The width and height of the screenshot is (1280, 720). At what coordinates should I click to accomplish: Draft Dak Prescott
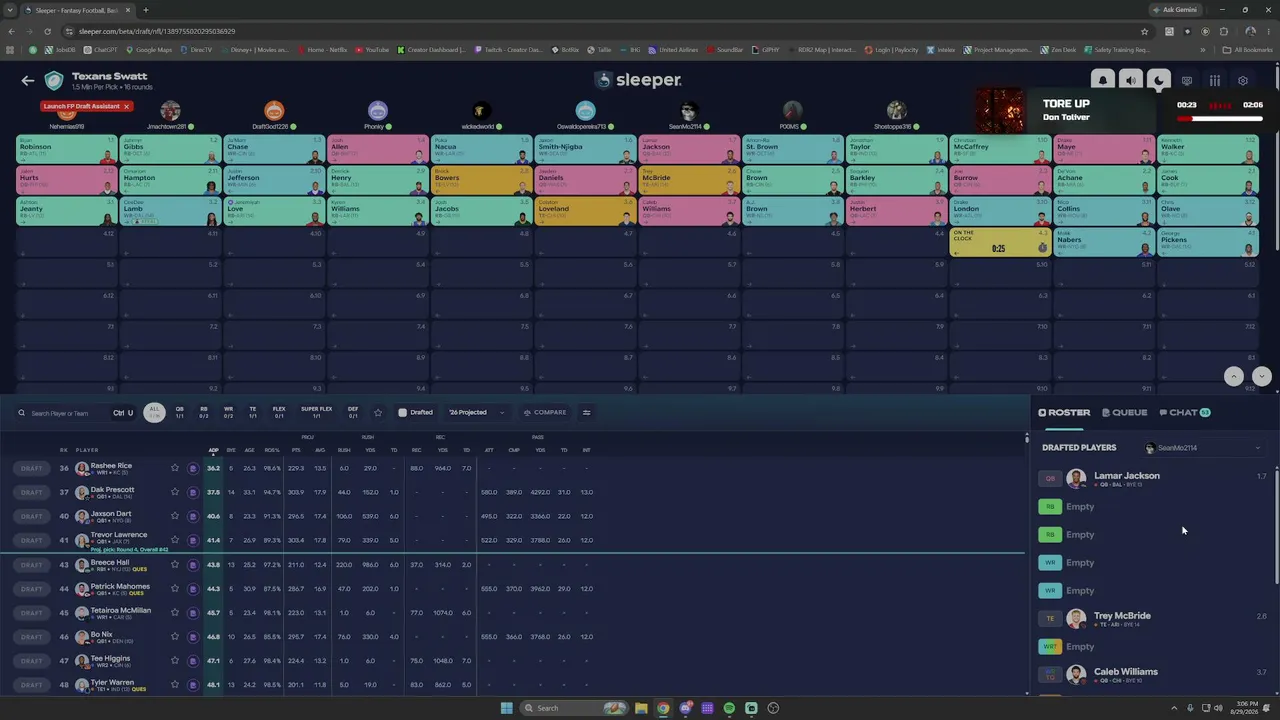(x=32, y=492)
